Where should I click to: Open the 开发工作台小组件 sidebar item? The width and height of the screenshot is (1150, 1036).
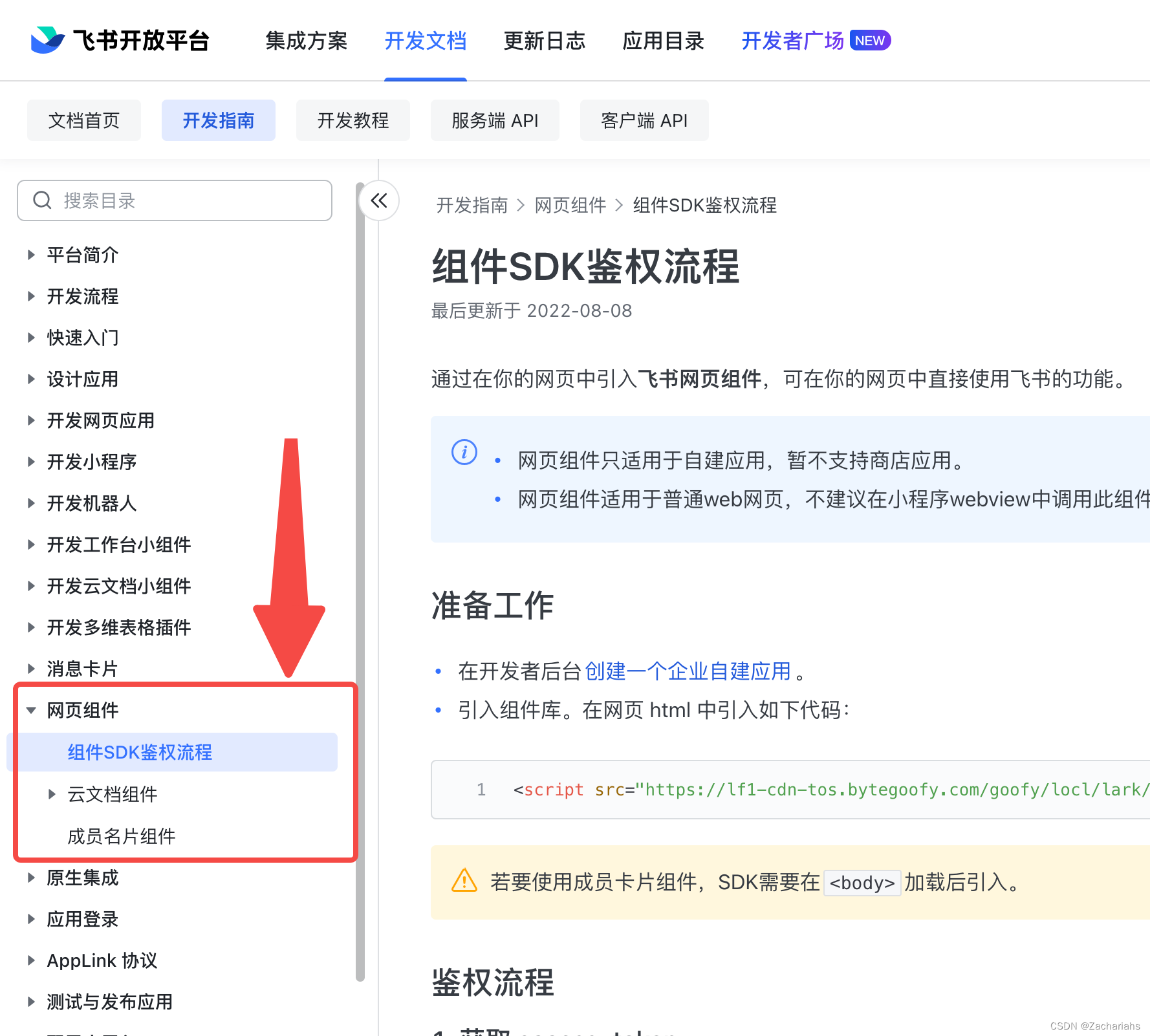pos(119,545)
